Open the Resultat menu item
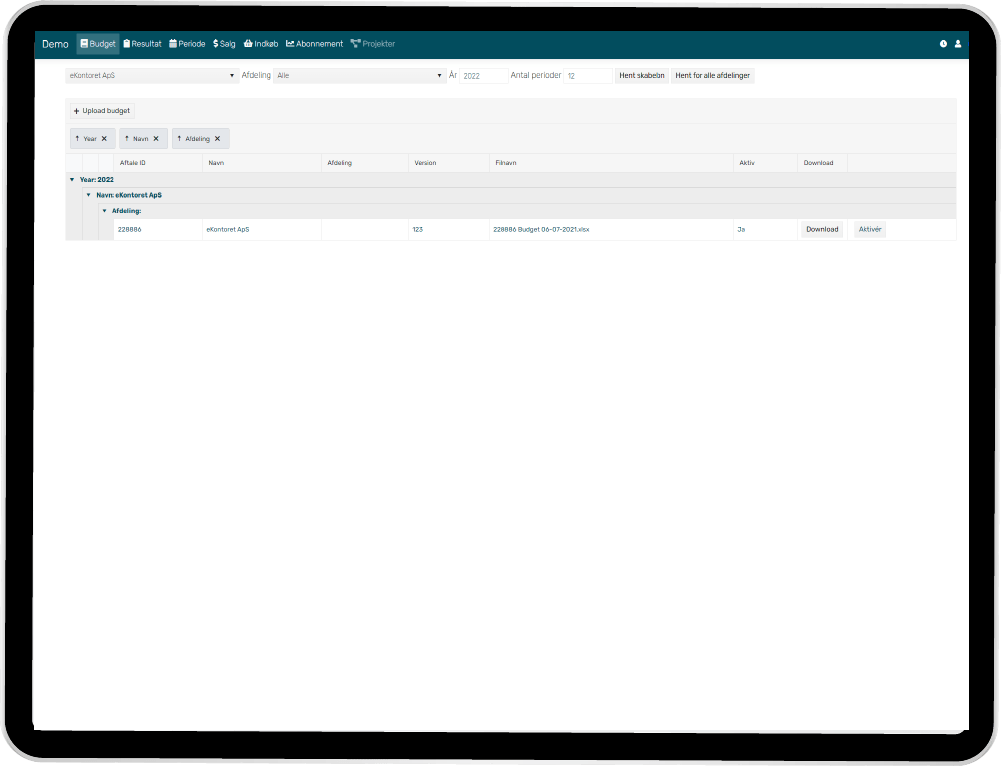Viewport: 1001px width, 766px height. click(x=142, y=44)
